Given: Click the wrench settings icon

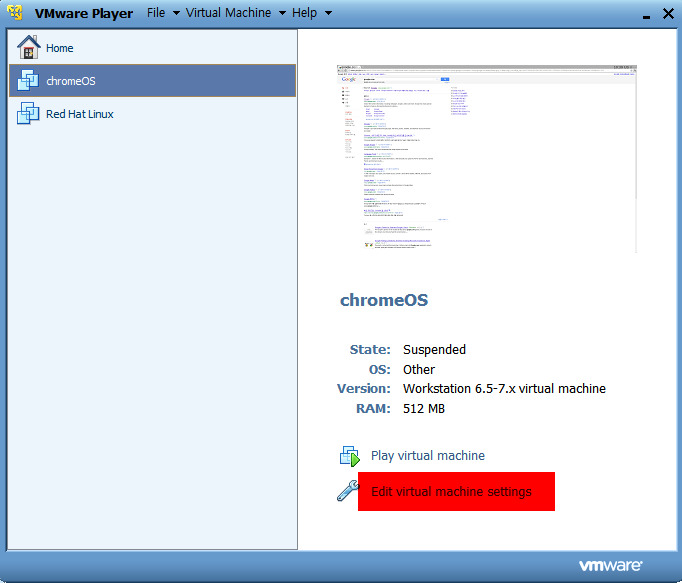Looking at the screenshot, I should click(x=348, y=490).
